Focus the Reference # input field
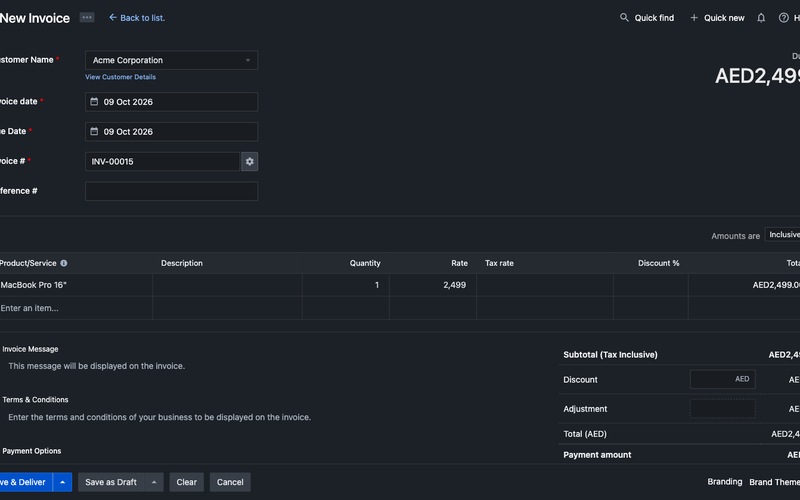 point(171,191)
